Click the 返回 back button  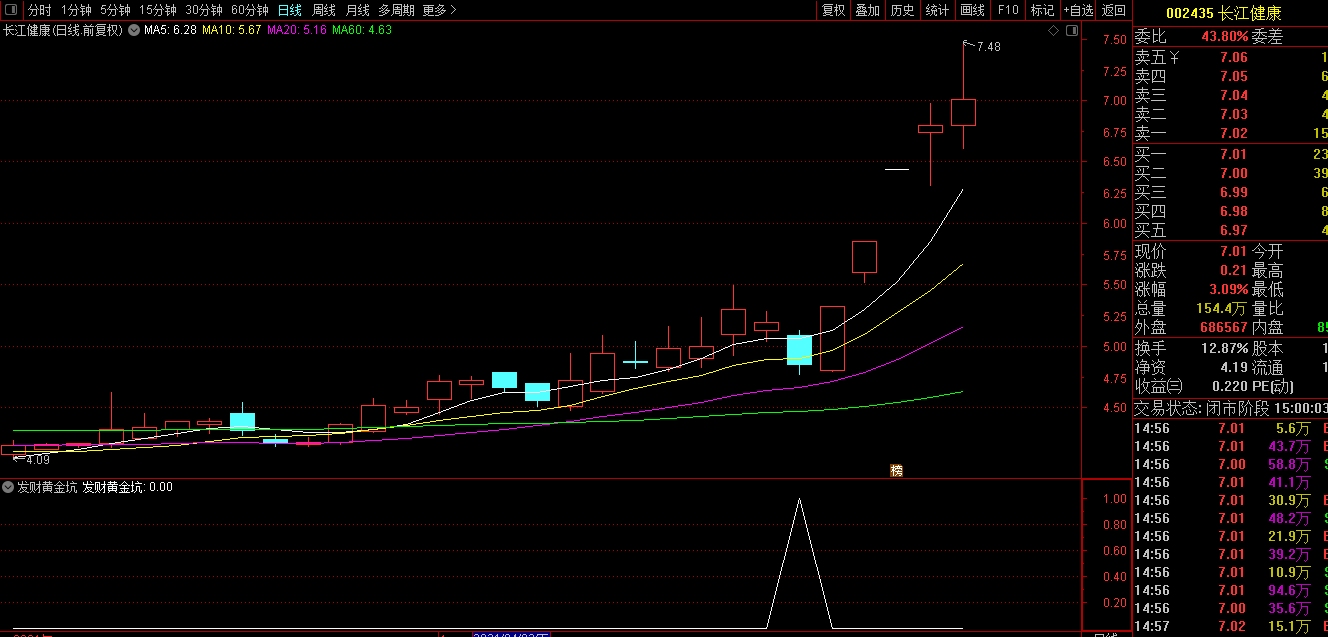tap(1113, 10)
